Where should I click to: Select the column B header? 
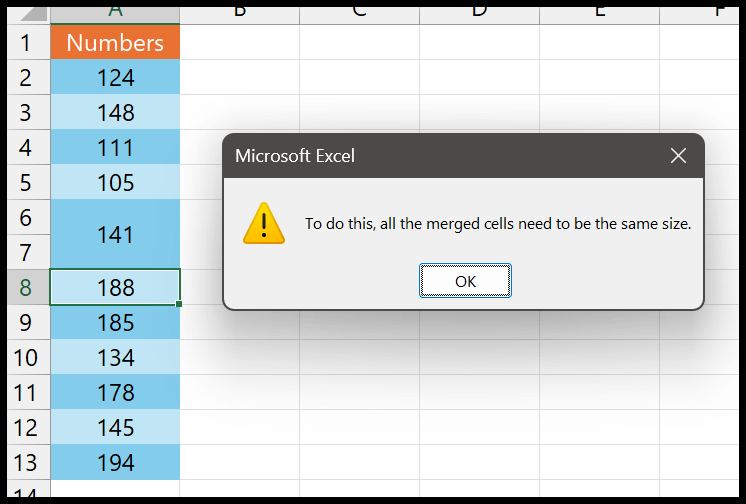pyautogui.click(x=240, y=14)
